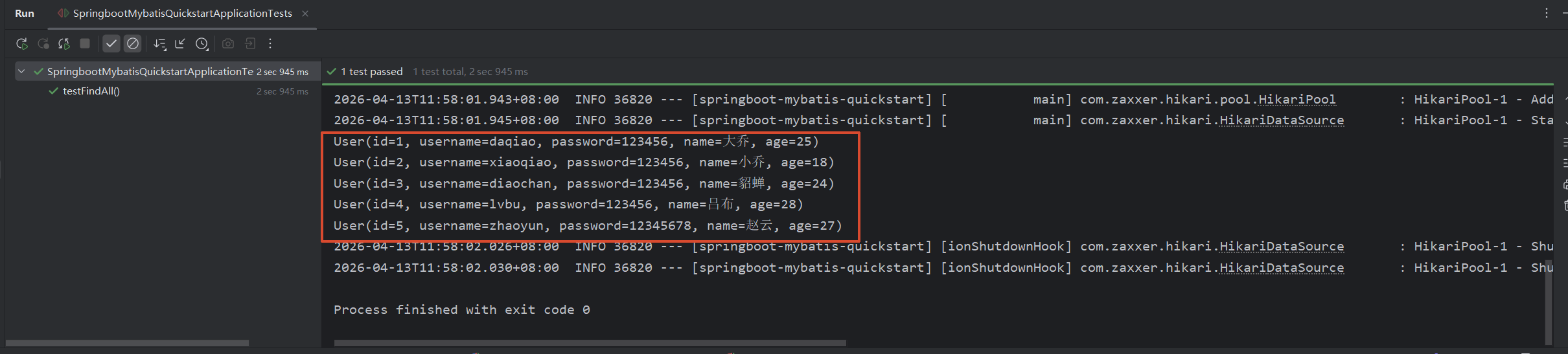Close the SpringbootMybatisQuickstartApplicationTests run tab

305,14
